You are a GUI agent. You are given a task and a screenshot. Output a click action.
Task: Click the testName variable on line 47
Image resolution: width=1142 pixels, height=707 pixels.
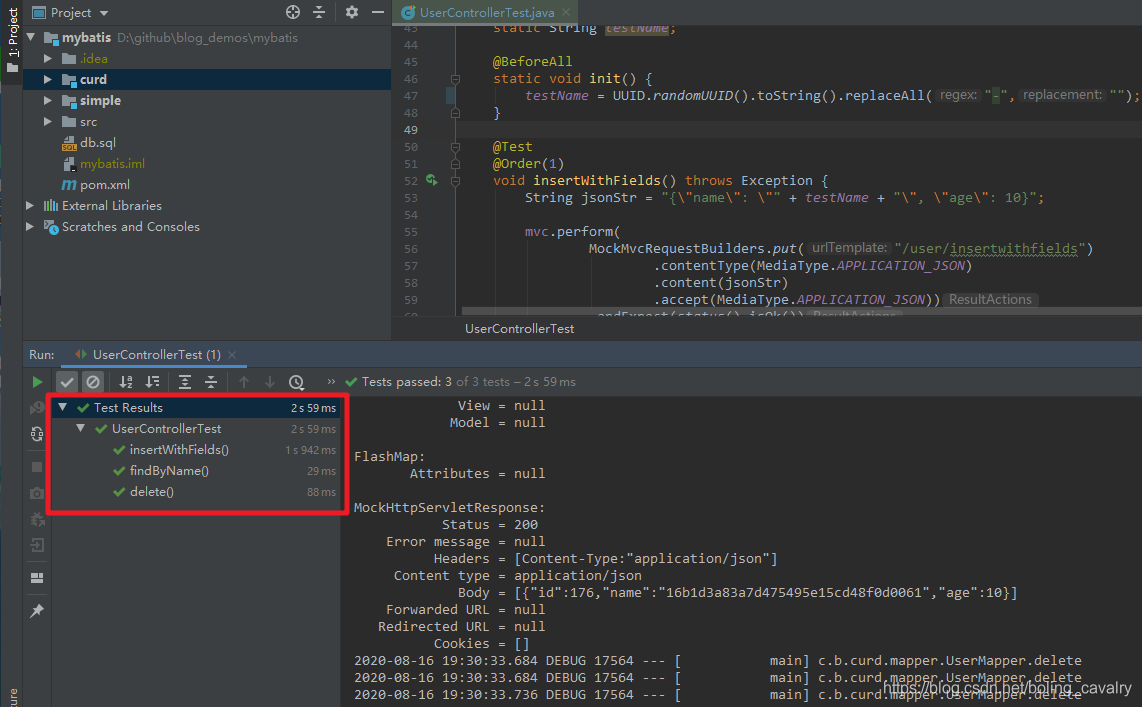pos(556,95)
